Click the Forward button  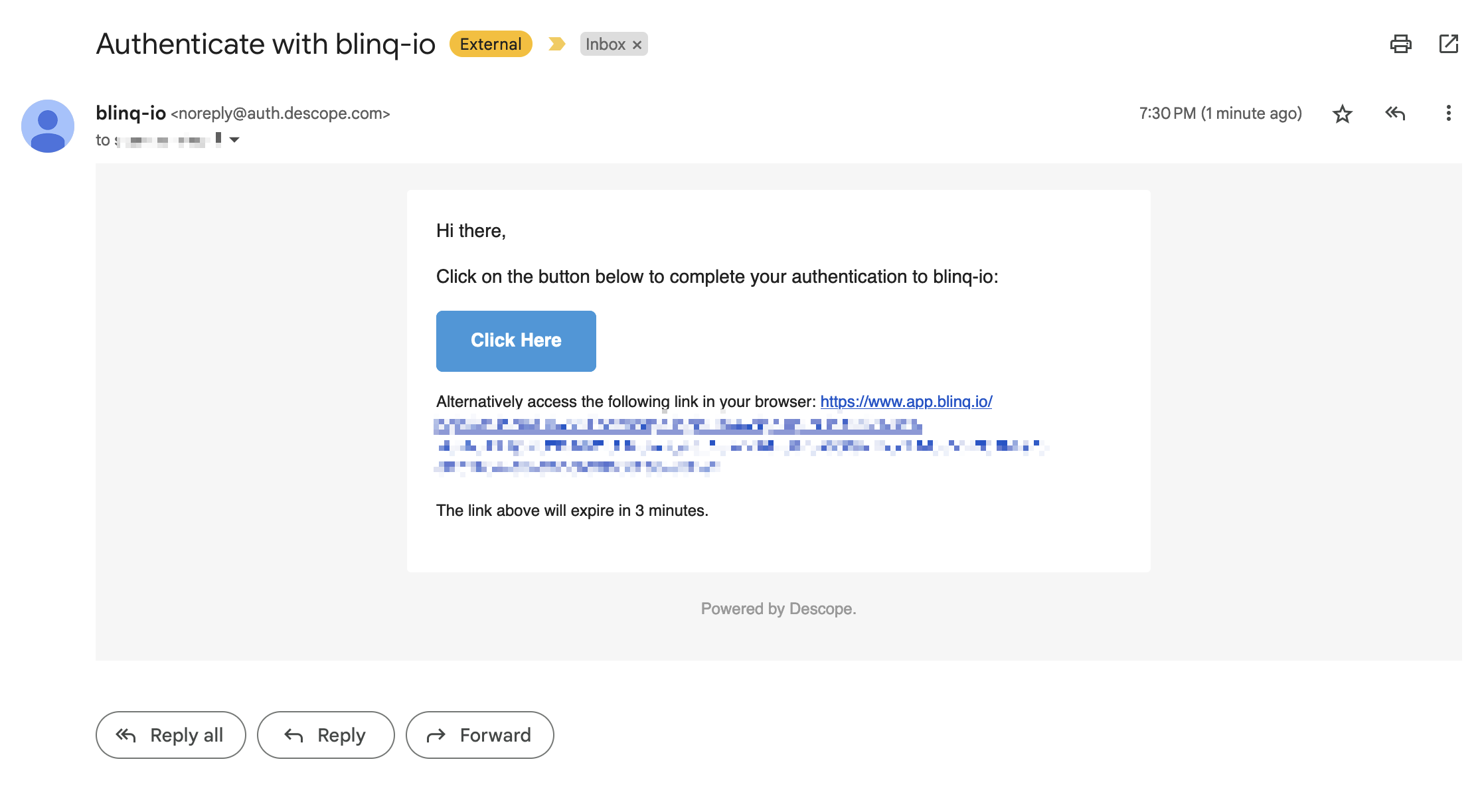click(x=479, y=735)
